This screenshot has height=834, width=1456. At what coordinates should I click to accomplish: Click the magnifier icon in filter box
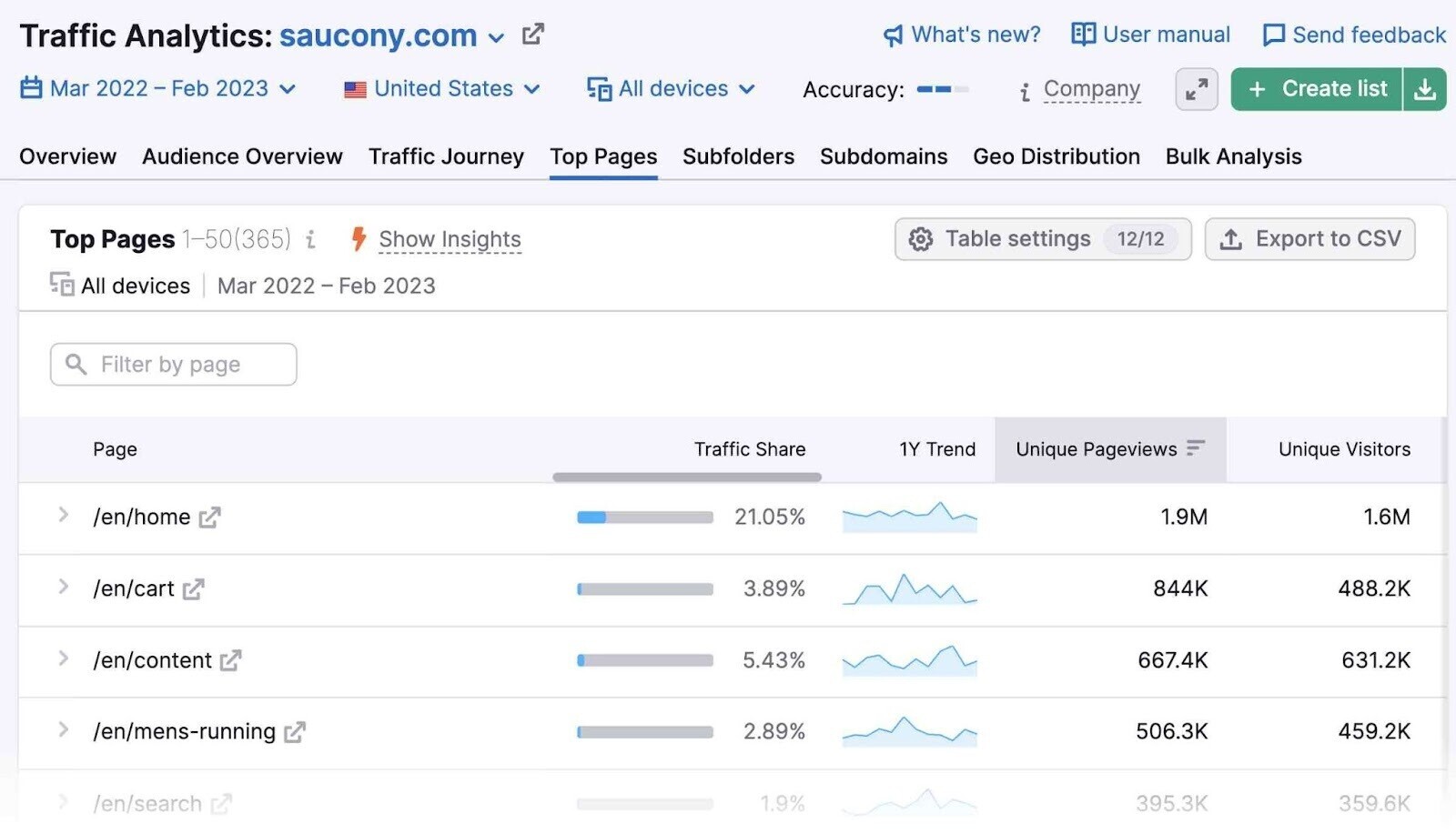[76, 365]
